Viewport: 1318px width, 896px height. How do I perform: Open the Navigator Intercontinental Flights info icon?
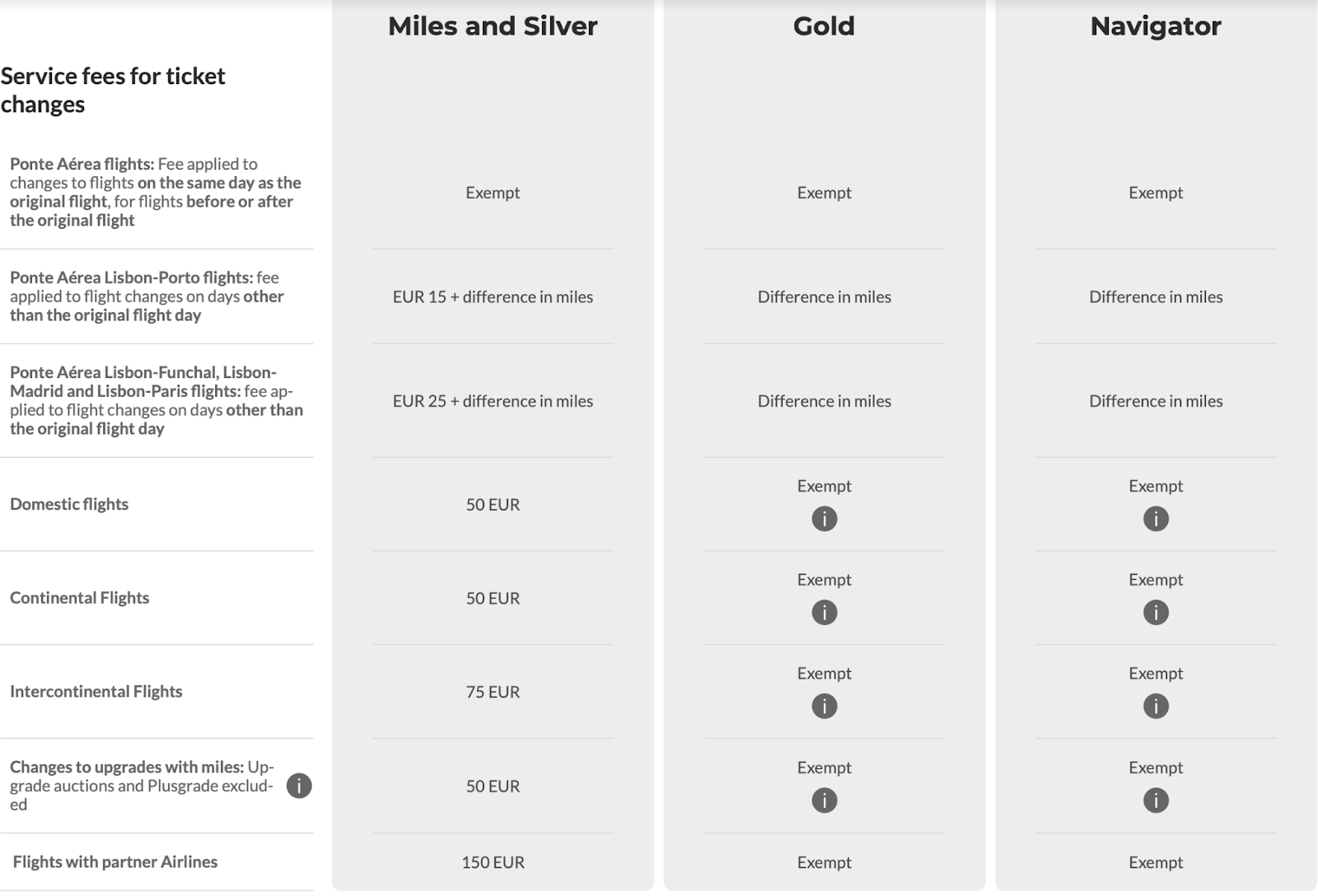[x=1157, y=706]
